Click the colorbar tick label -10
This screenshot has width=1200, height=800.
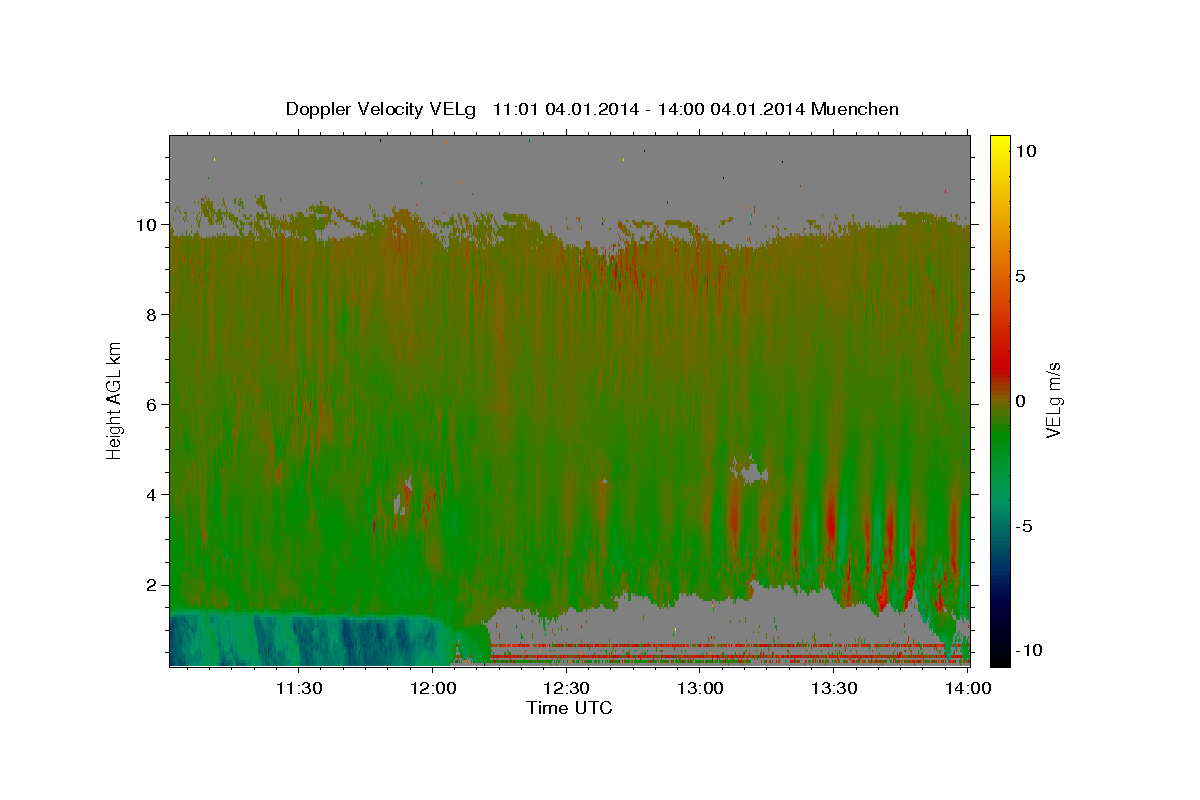(1027, 650)
